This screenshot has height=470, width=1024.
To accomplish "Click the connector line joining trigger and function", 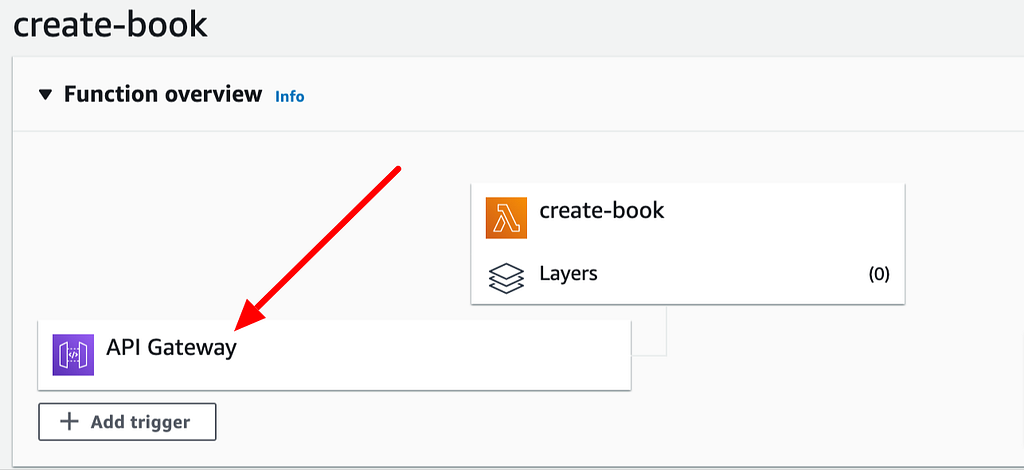I will 666,332.
